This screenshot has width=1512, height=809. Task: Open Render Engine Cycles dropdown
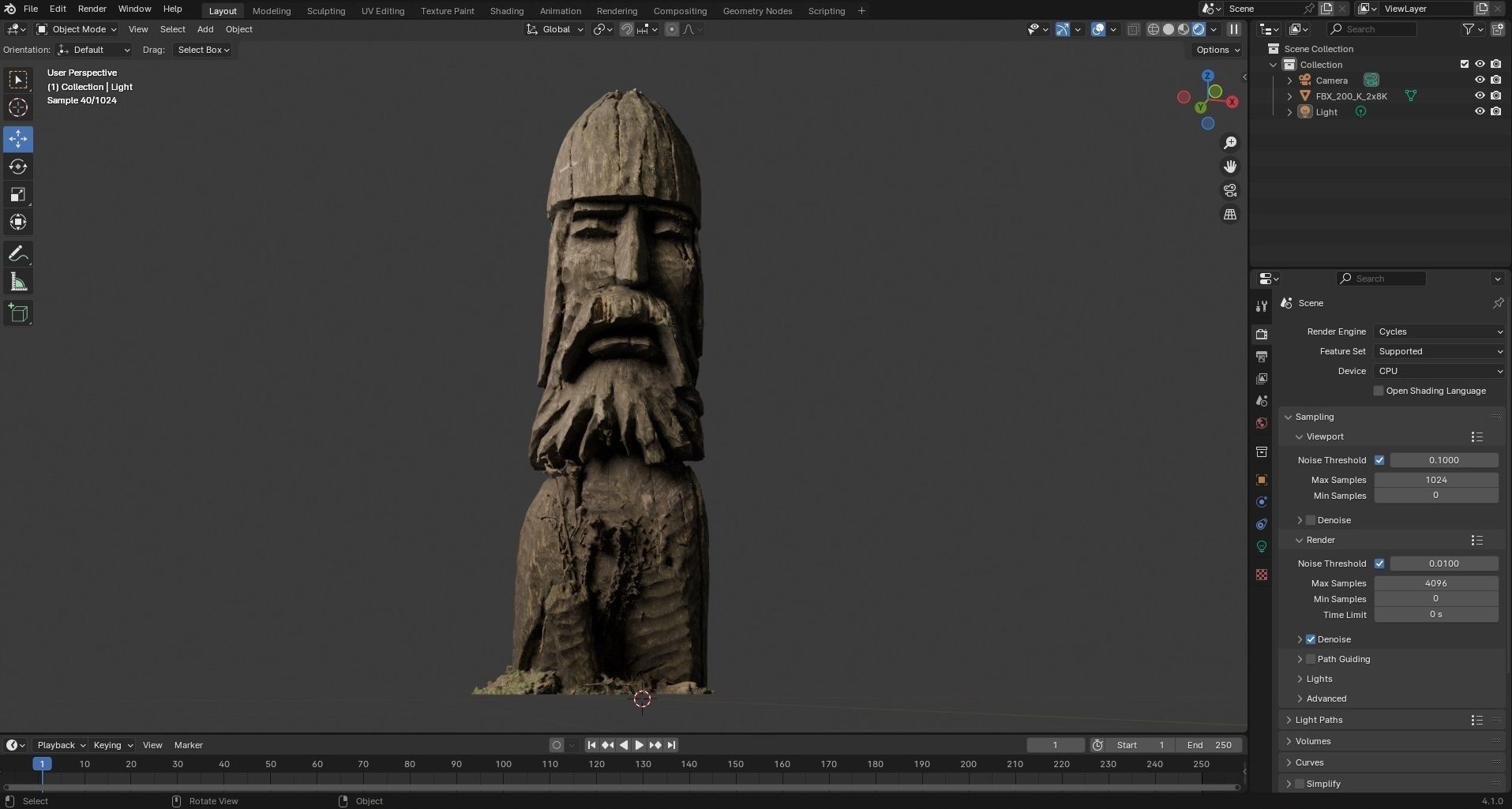click(1440, 331)
